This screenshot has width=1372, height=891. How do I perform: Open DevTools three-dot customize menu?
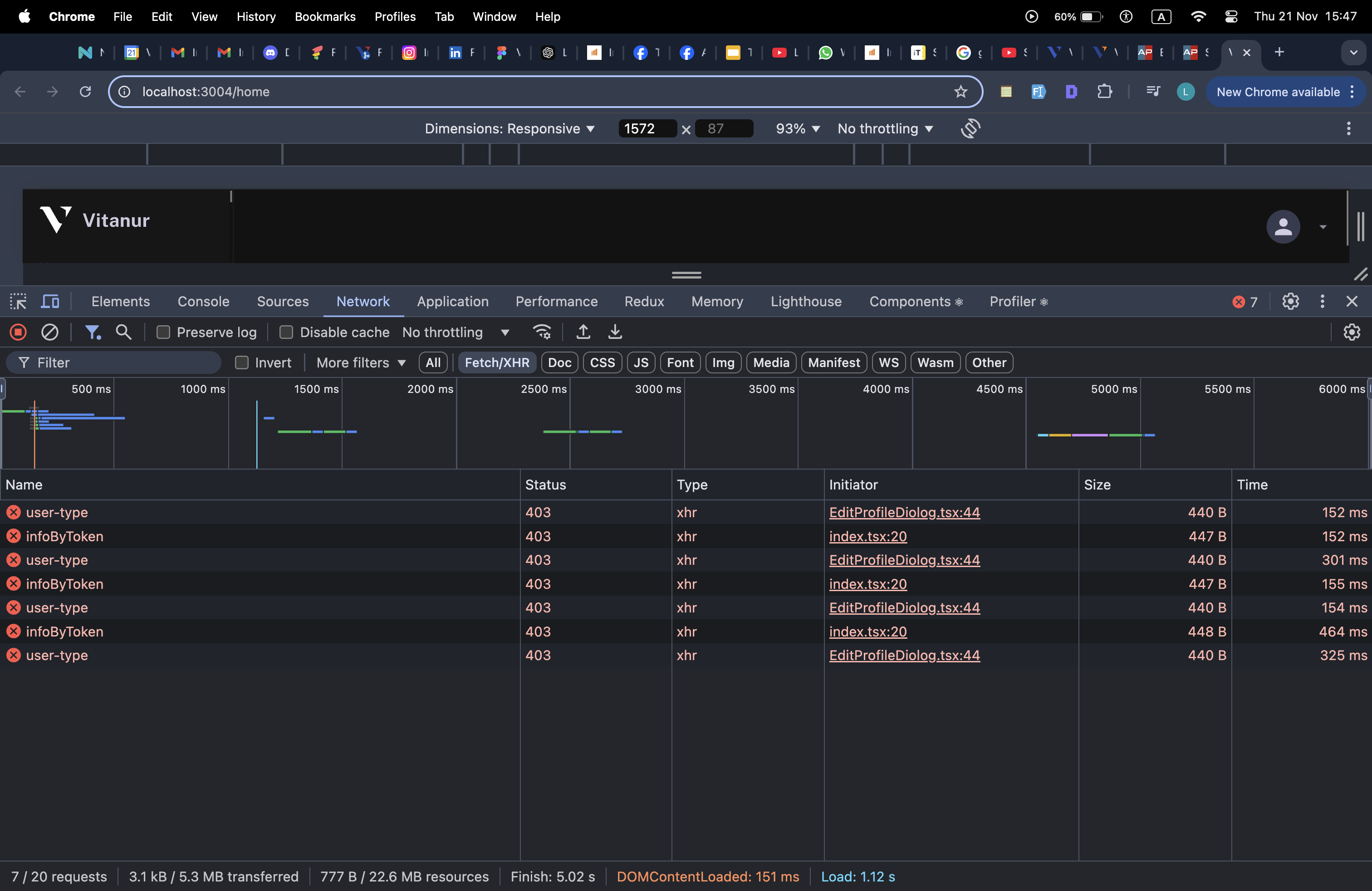point(1322,301)
